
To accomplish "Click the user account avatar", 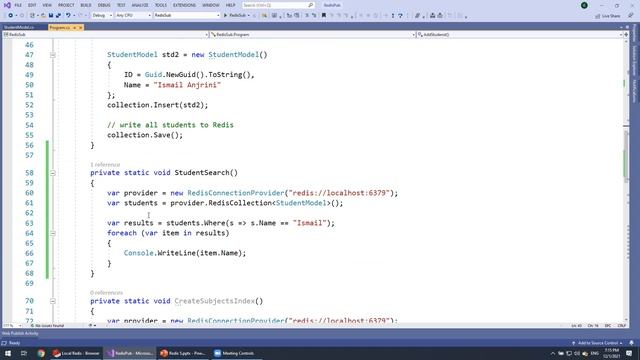I will pos(584,5).
